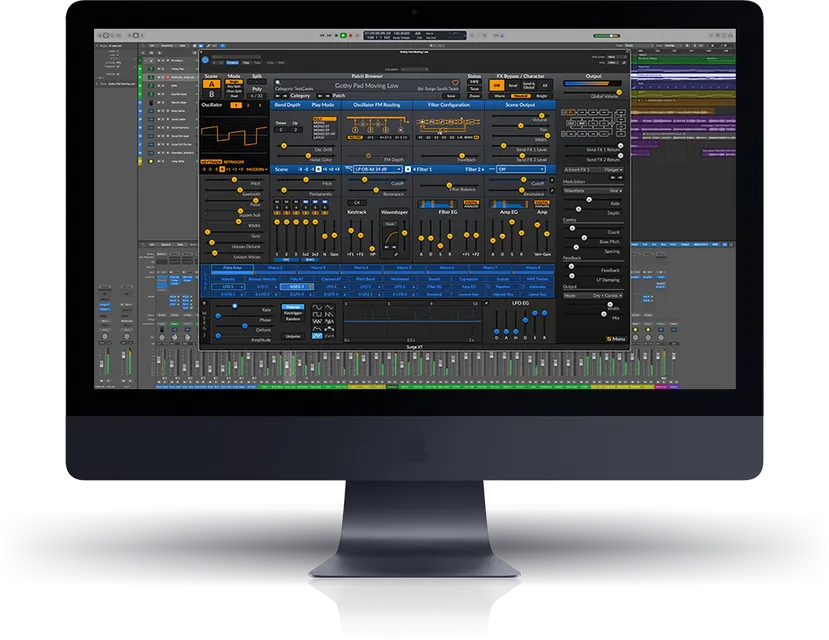Open the View dropdown in plugin header
The width and height of the screenshot is (829, 640).
(x=613, y=62)
